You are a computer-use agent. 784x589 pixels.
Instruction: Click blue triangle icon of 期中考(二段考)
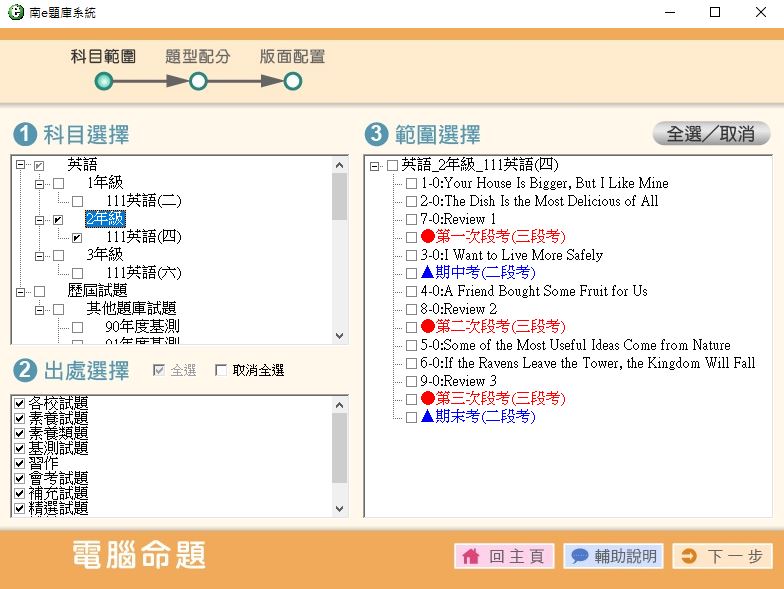point(428,272)
